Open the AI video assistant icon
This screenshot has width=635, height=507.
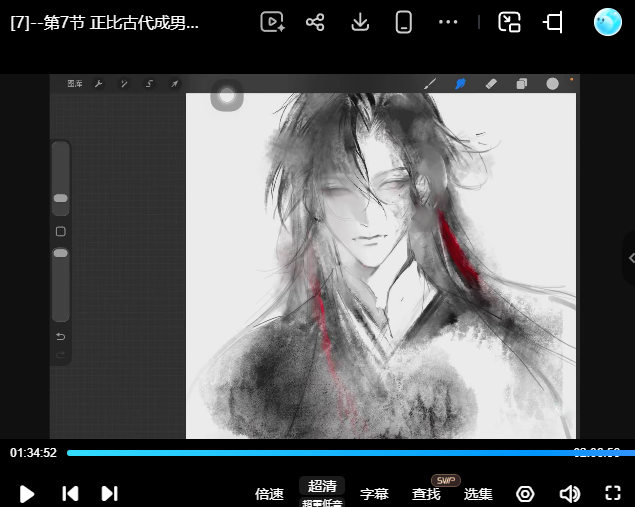(x=273, y=22)
